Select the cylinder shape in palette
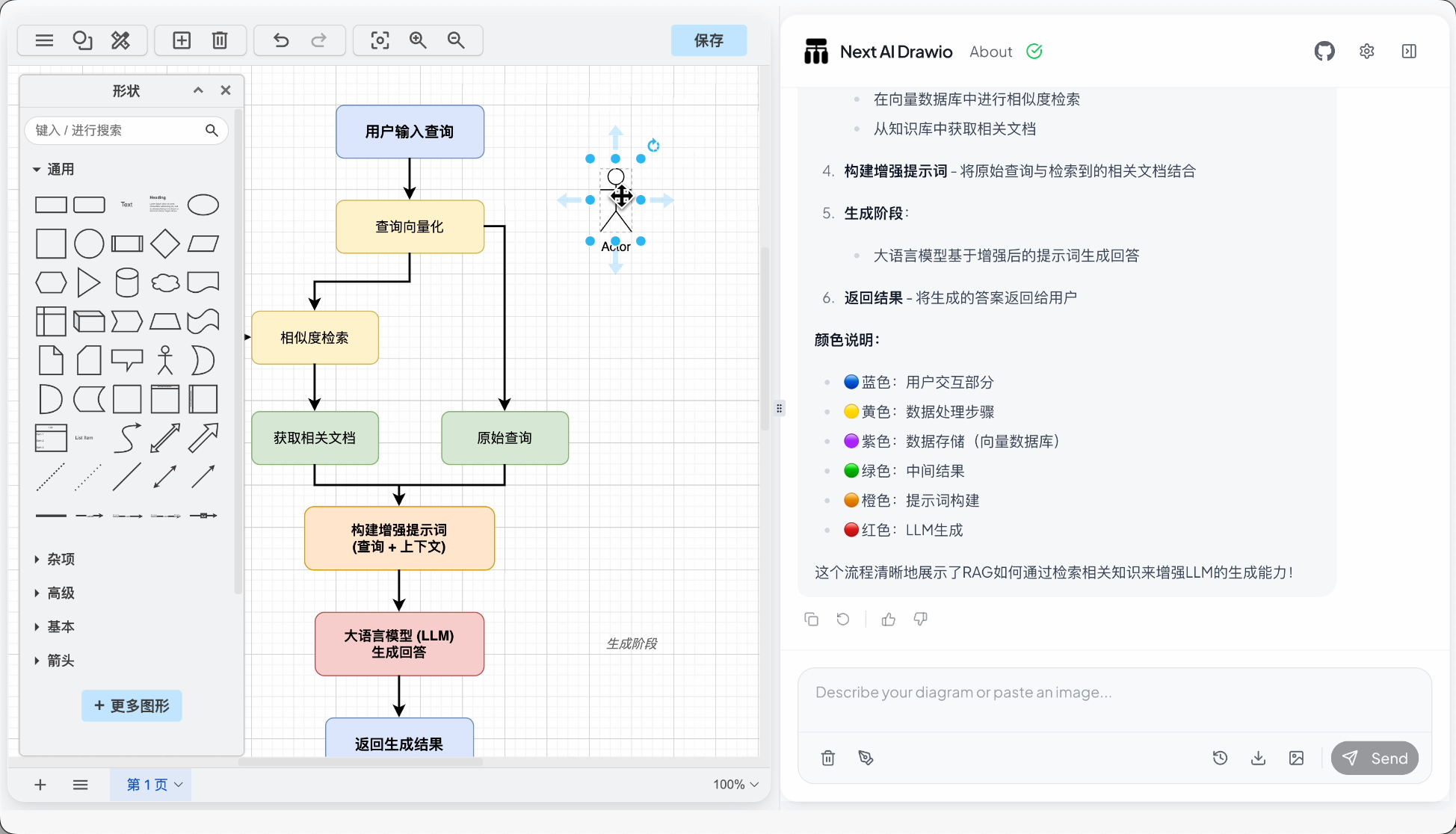The image size is (1456, 834). click(127, 282)
